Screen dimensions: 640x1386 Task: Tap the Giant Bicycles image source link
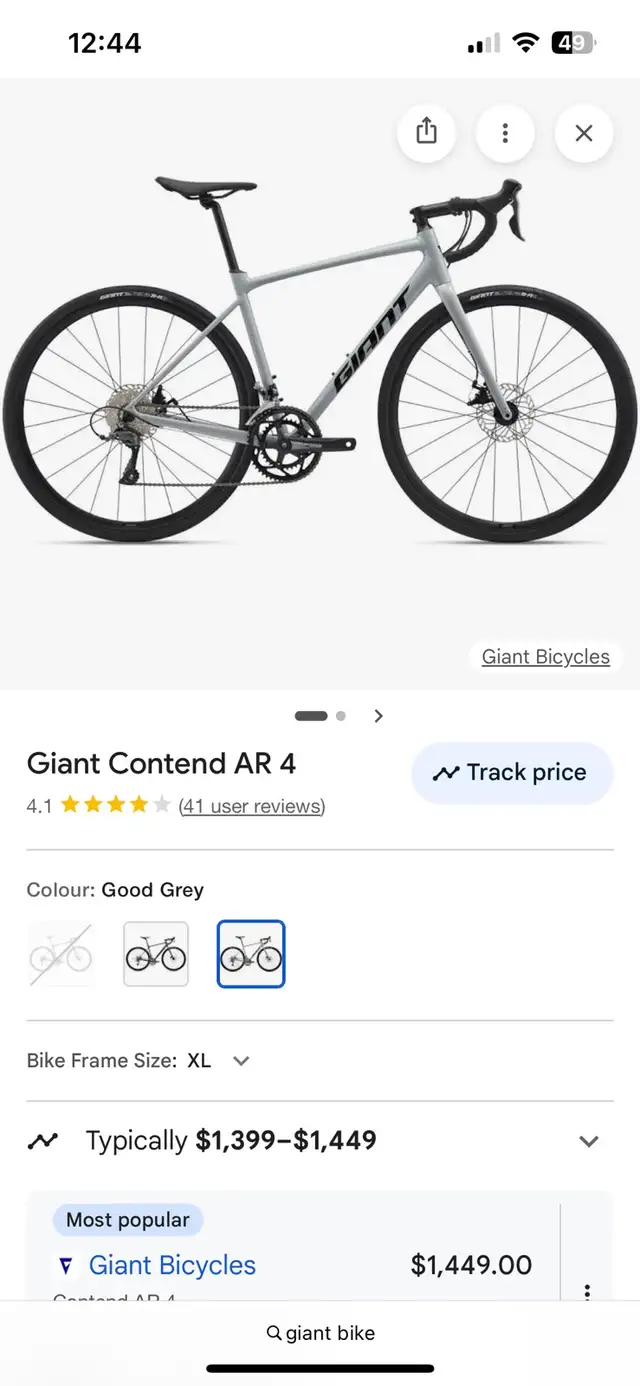tap(545, 657)
